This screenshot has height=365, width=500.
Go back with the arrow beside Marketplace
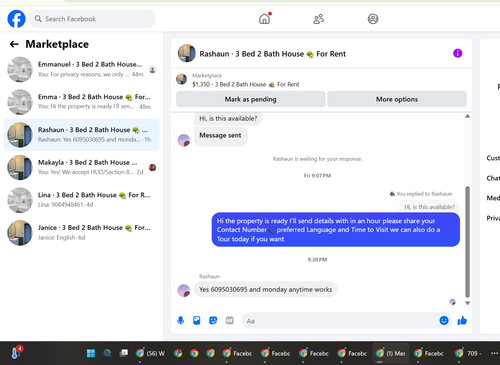(x=14, y=44)
